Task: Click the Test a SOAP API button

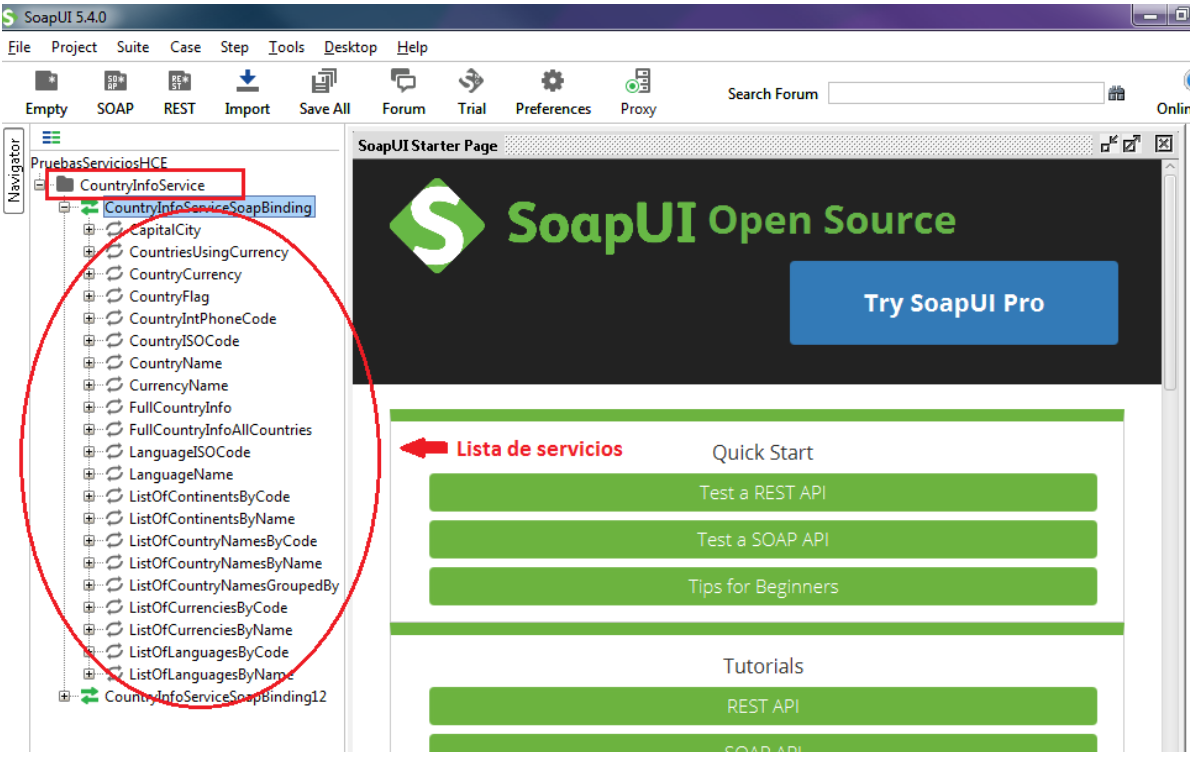Action: (762, 539)
